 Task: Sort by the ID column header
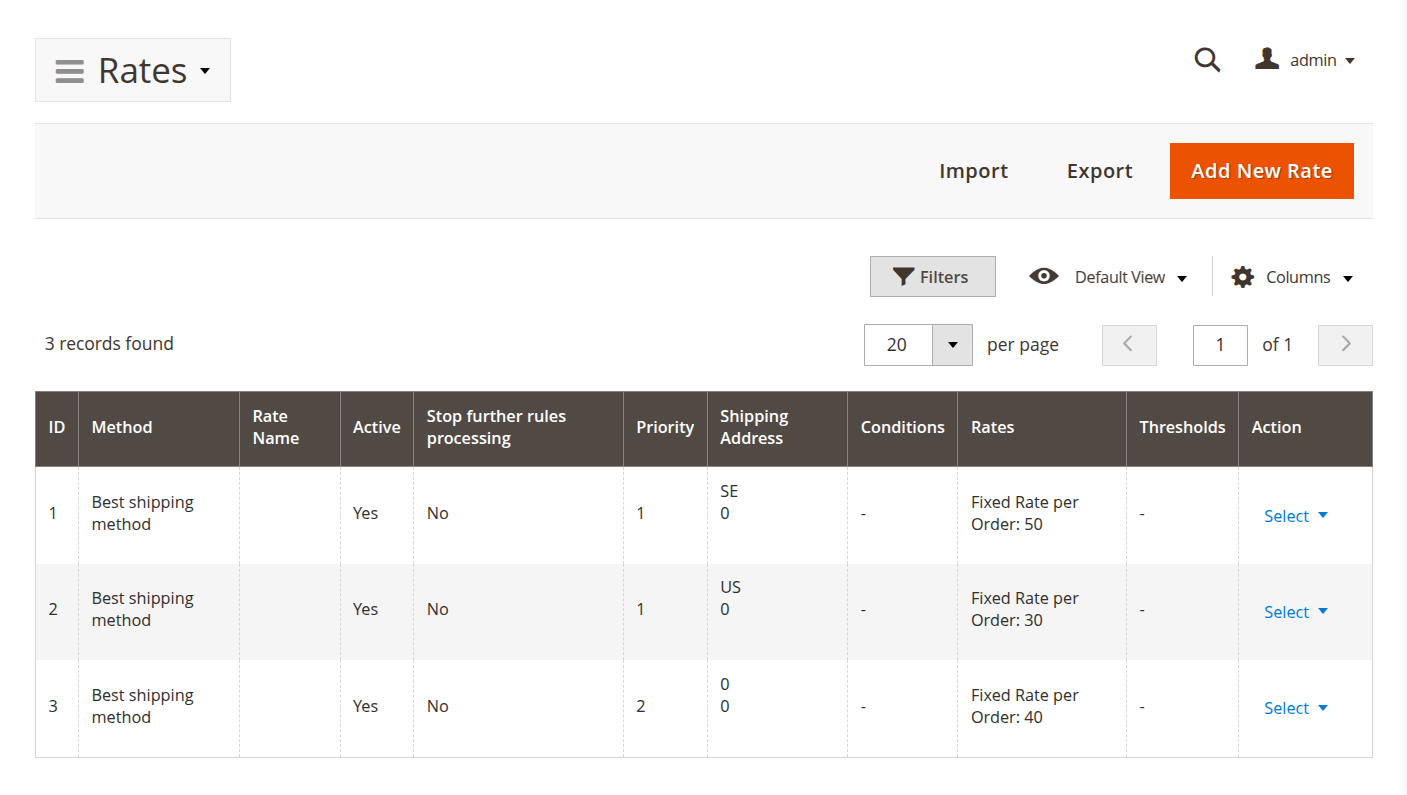57,427
